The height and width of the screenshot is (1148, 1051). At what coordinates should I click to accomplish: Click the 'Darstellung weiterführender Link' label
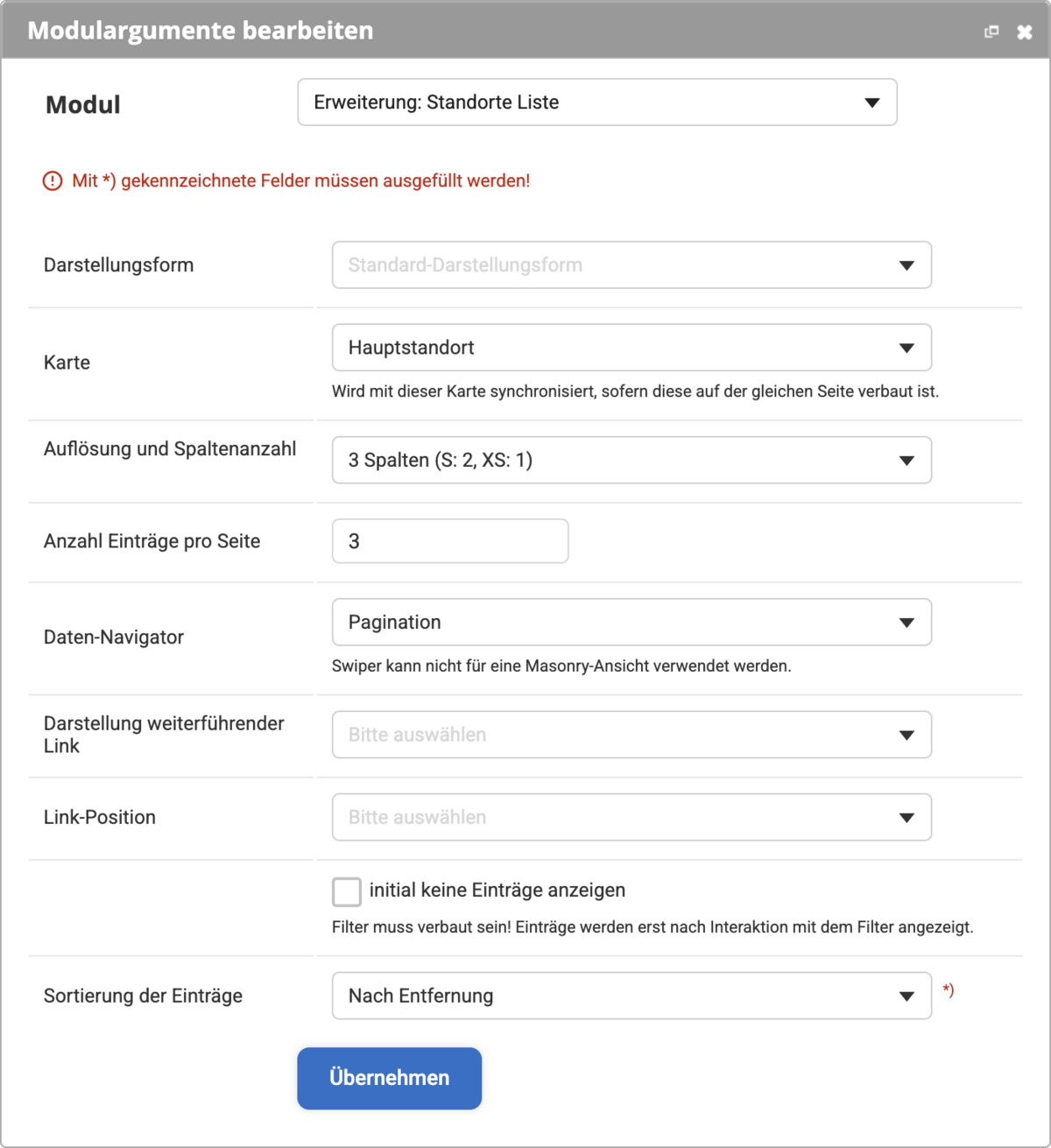[x=164, y=735]
